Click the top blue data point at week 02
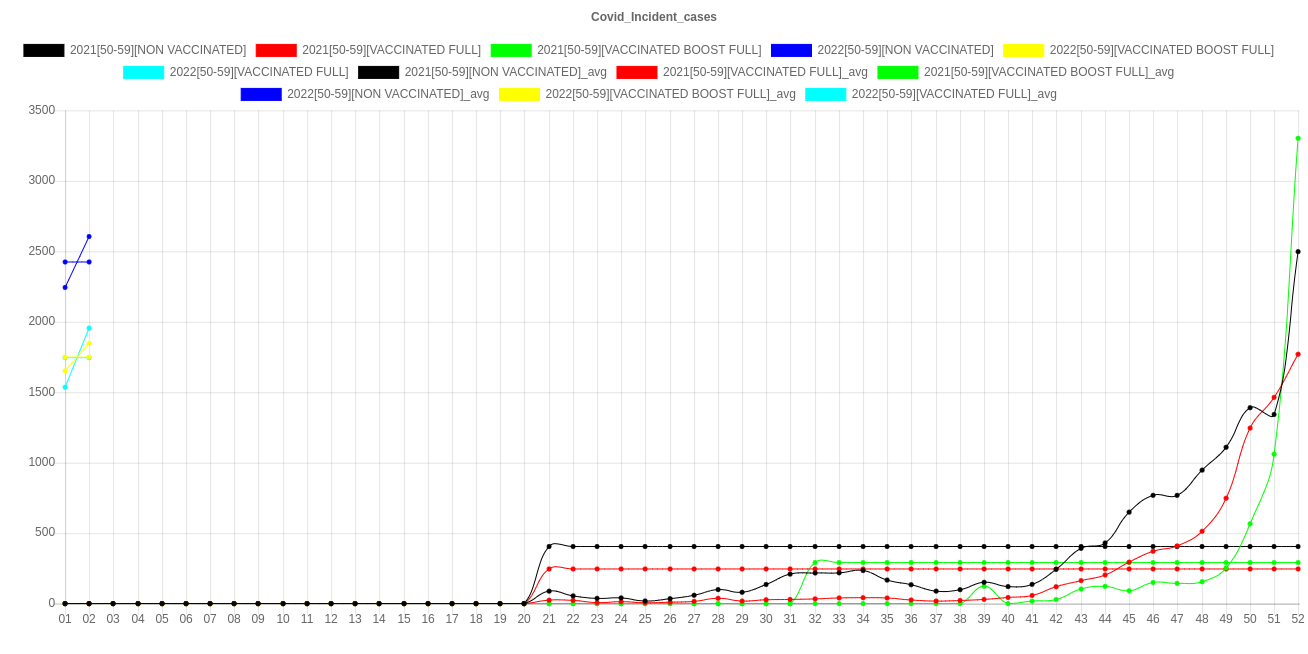 coord(89,237)
